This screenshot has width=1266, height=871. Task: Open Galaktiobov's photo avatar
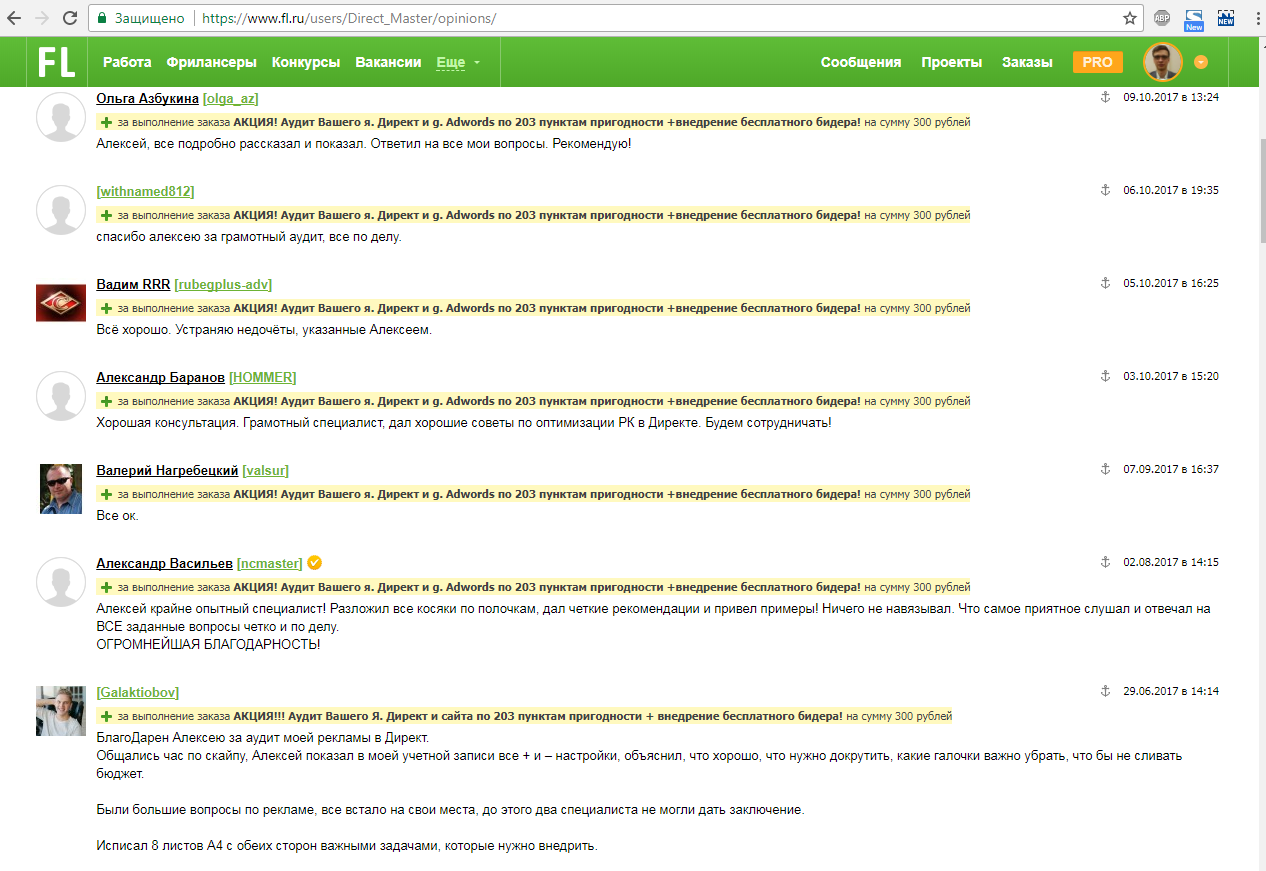coord(61,711)
